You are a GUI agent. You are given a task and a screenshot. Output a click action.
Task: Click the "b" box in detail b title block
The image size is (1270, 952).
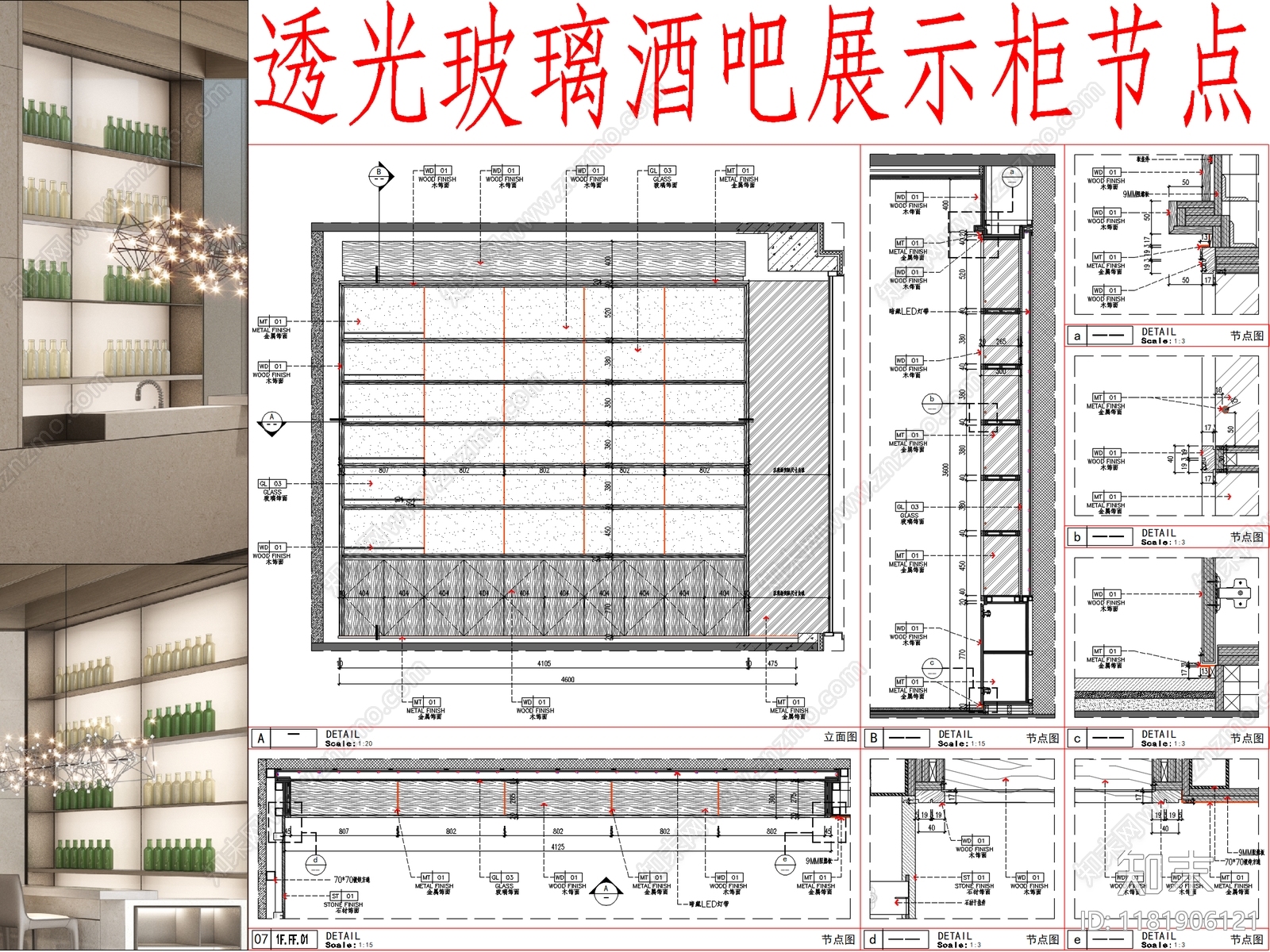click(1077, 537)
